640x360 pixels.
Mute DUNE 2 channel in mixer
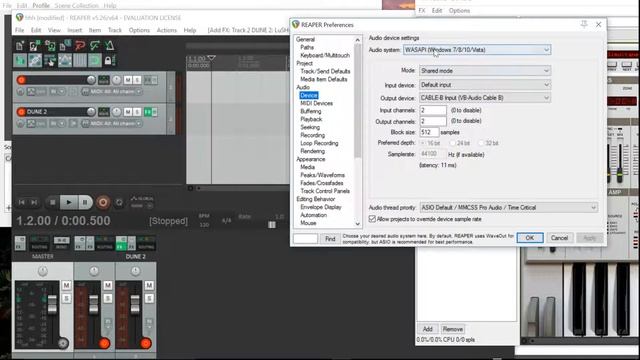coord(149,285)
